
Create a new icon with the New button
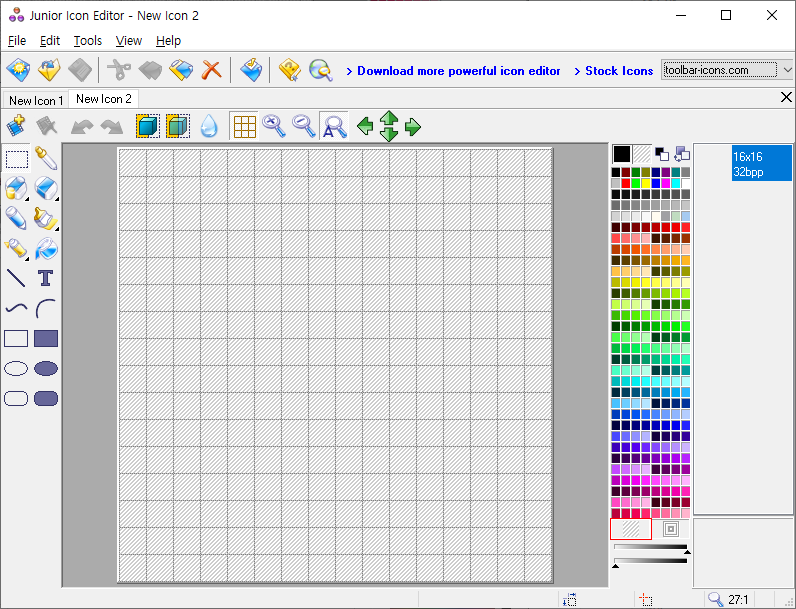[x=18, y=70]
